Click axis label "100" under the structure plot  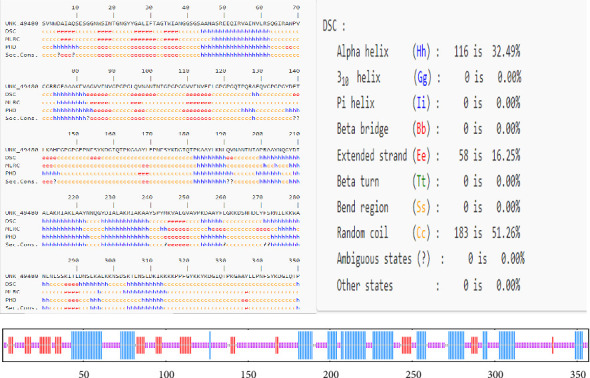coord(166,373)
